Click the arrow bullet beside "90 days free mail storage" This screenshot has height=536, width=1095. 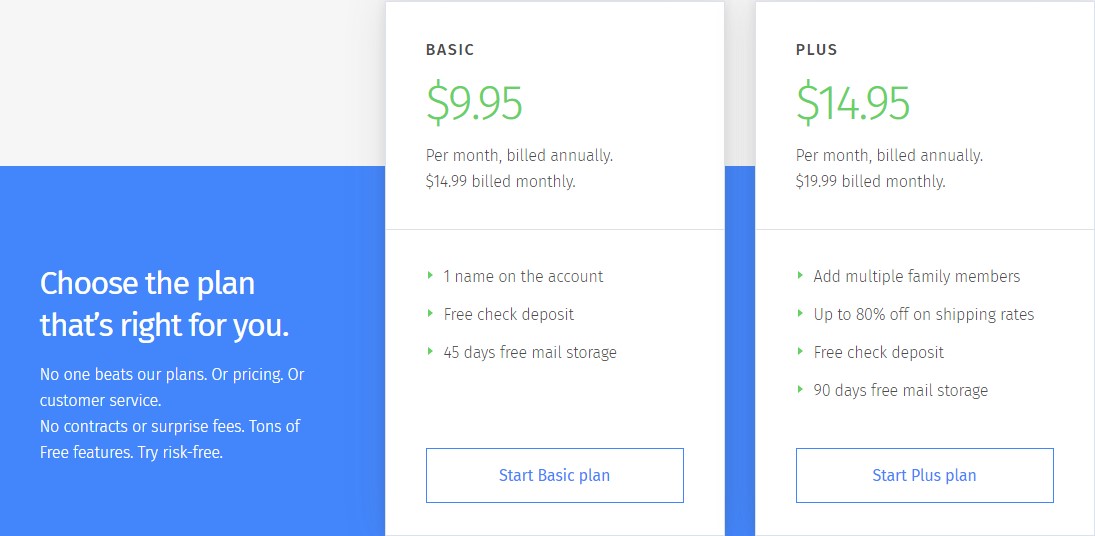(x=800, y=389)
